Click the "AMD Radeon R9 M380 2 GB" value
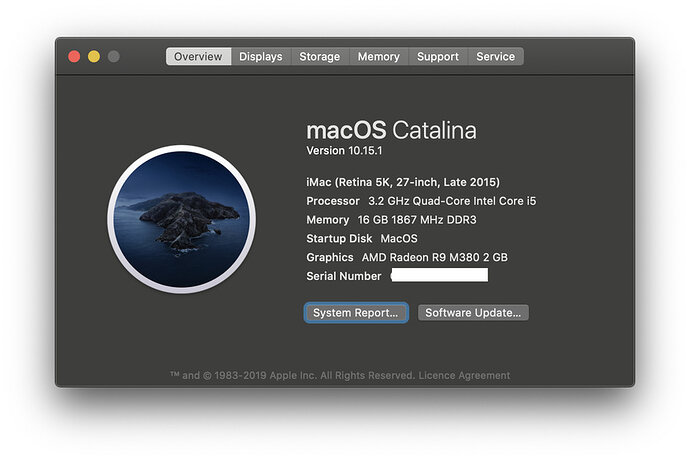 click(435, 257)
